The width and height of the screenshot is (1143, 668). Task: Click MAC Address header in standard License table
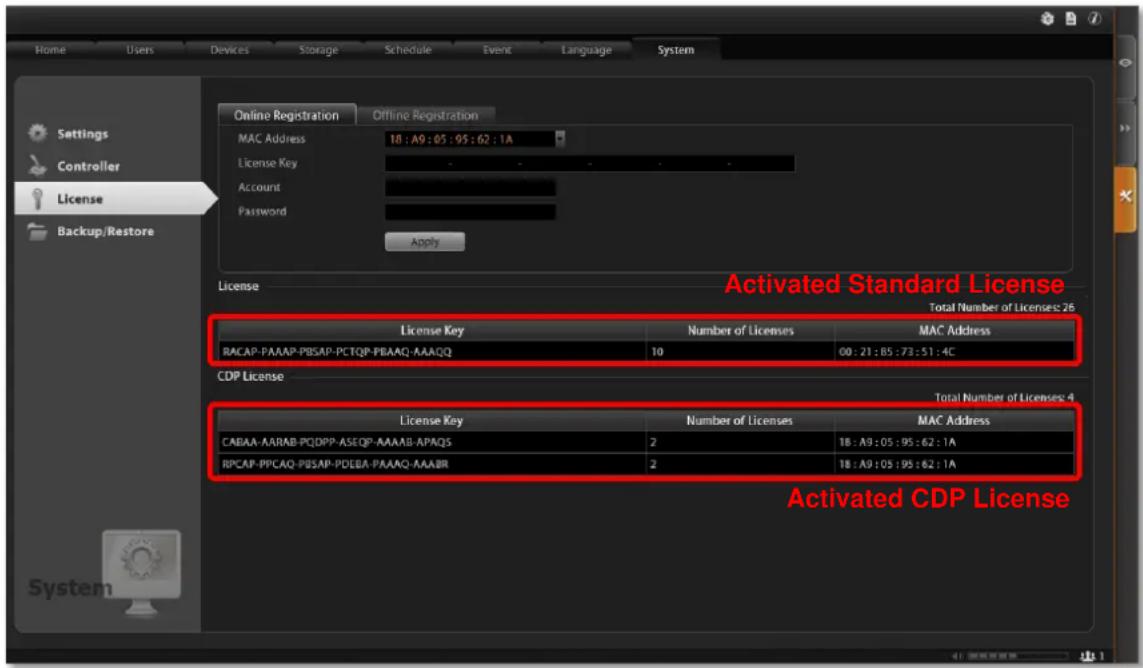pos(954,330)
